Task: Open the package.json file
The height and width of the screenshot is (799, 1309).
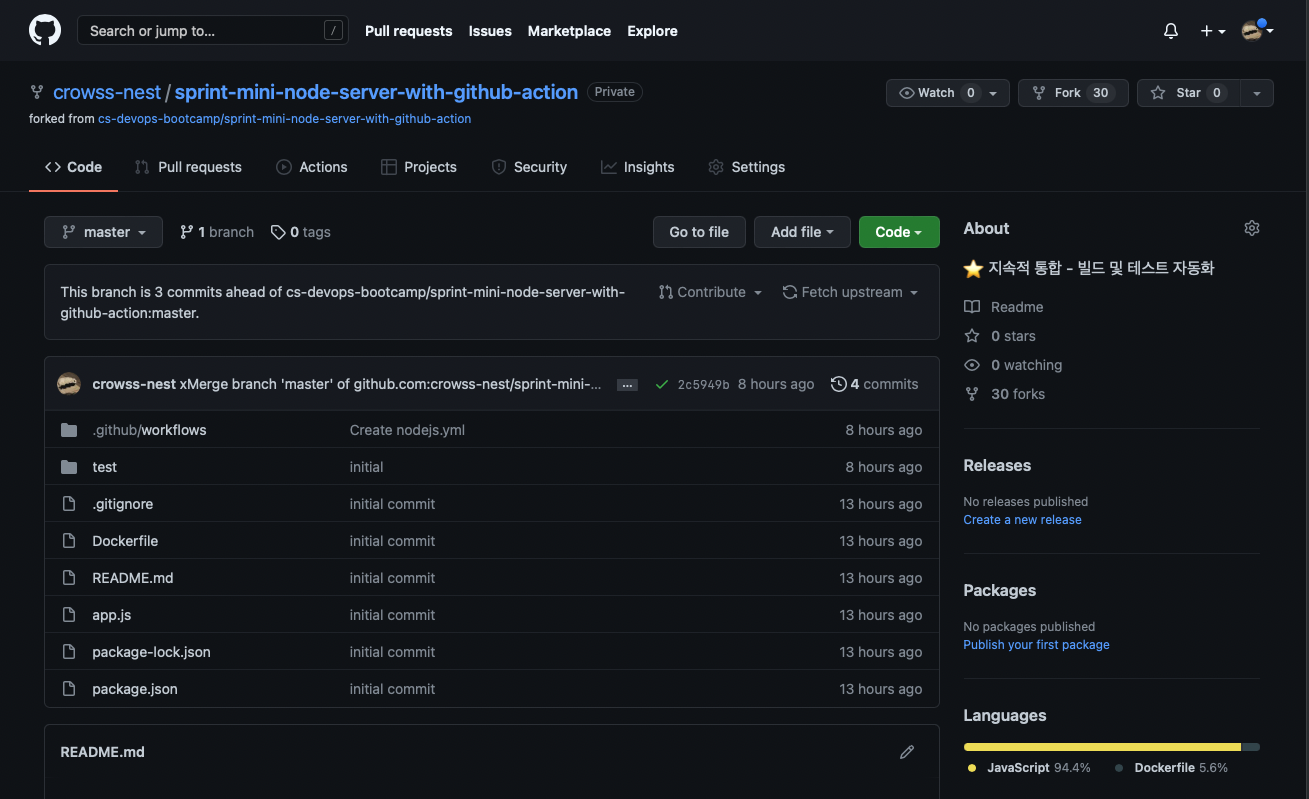Action: coord(135,689)
